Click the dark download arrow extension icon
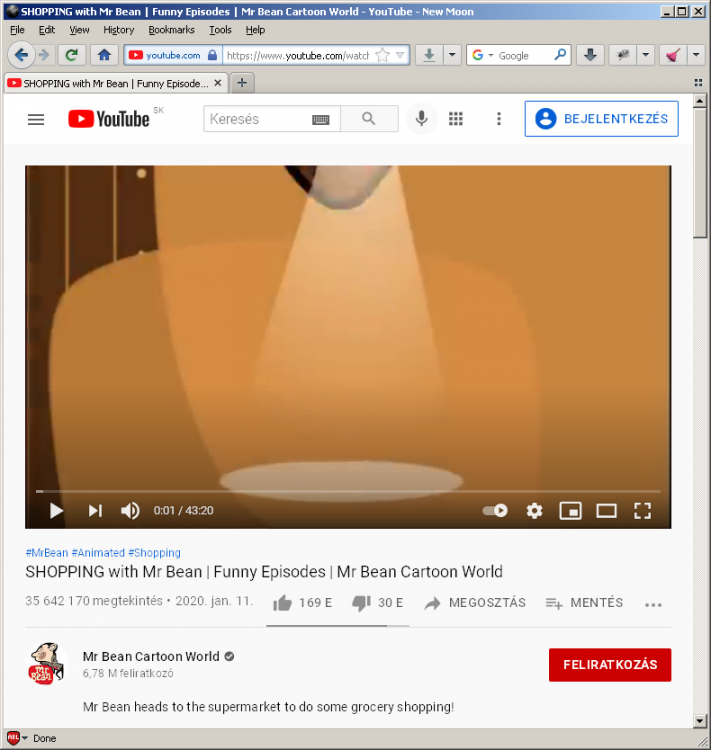The width and height of the screenshot is (711, 750). click(x=590, y=55)
